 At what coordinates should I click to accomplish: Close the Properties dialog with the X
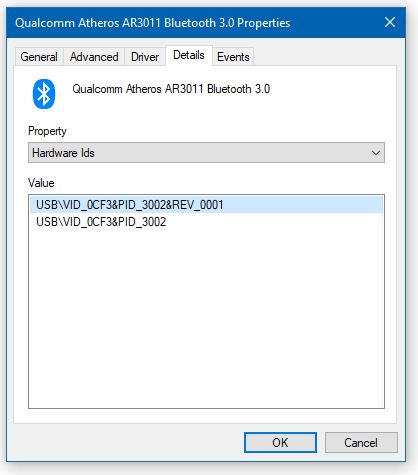coord(390,23)
